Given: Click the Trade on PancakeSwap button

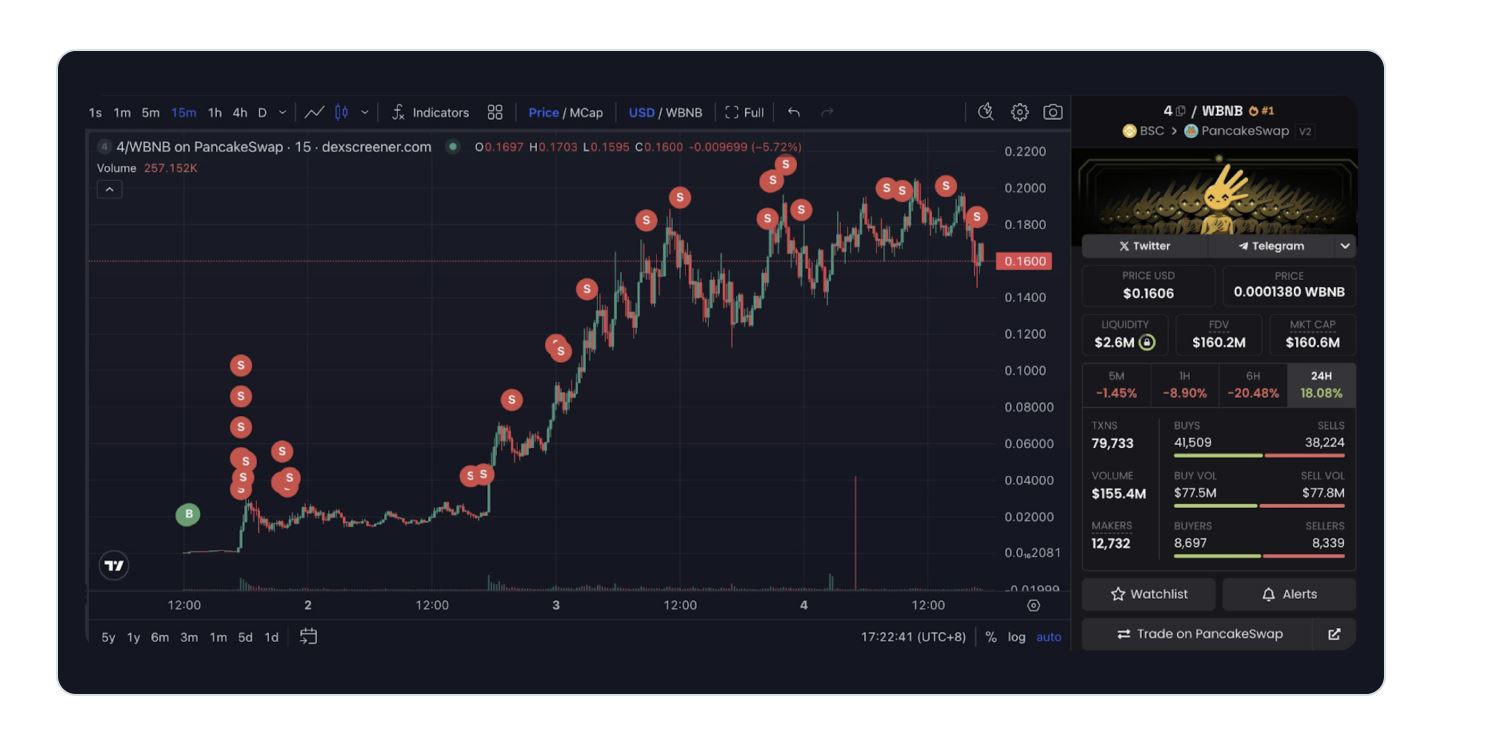Looking at the screenshot, I should [x=1198, y=634].
